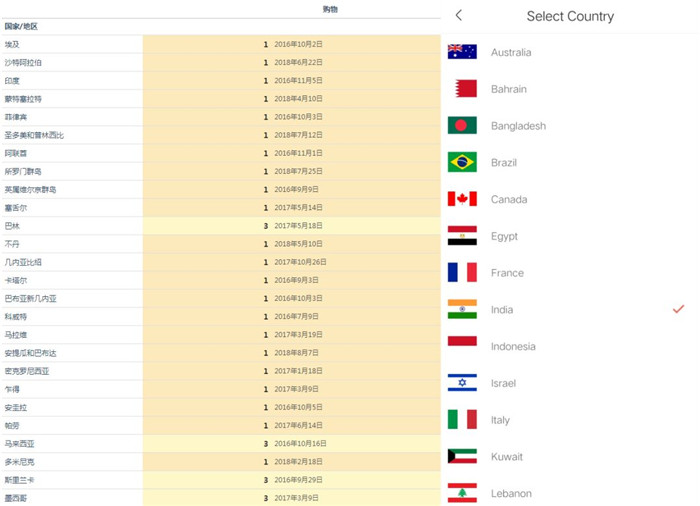Image resolution: width=700 pixels, height=506 pixels.
Task: Click the 国家/地区 column header
Action: tap(22, 26)
